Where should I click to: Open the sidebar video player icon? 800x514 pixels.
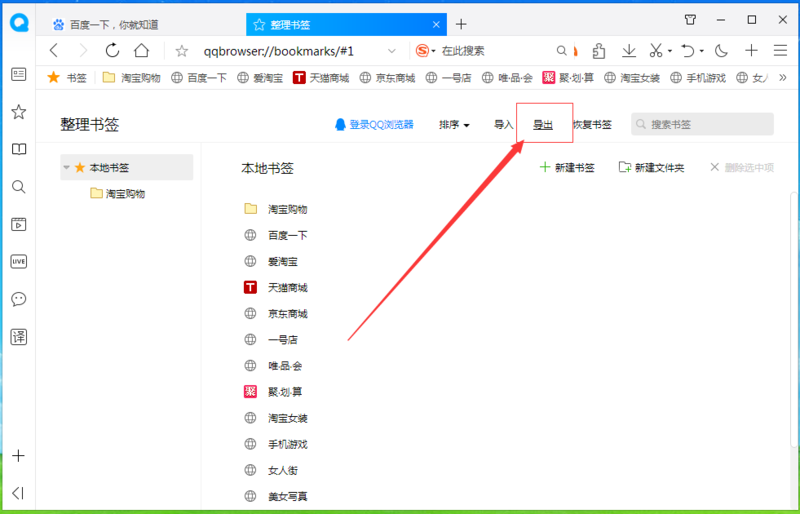point(19,224)
